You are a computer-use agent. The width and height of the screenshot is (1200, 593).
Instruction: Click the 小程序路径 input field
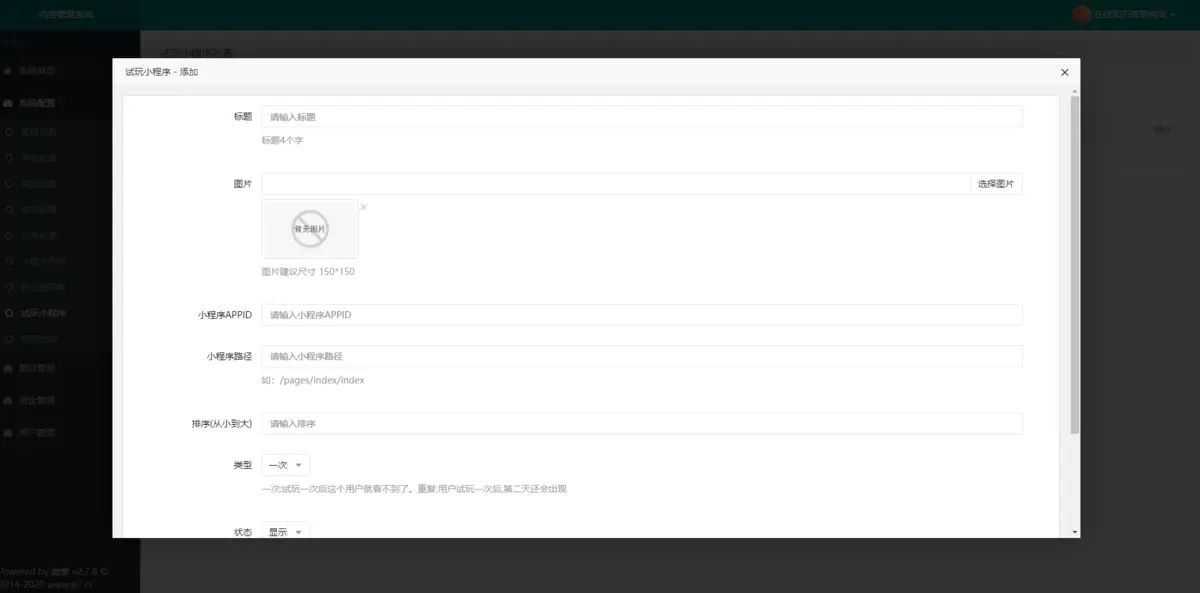tap(642, 357)
